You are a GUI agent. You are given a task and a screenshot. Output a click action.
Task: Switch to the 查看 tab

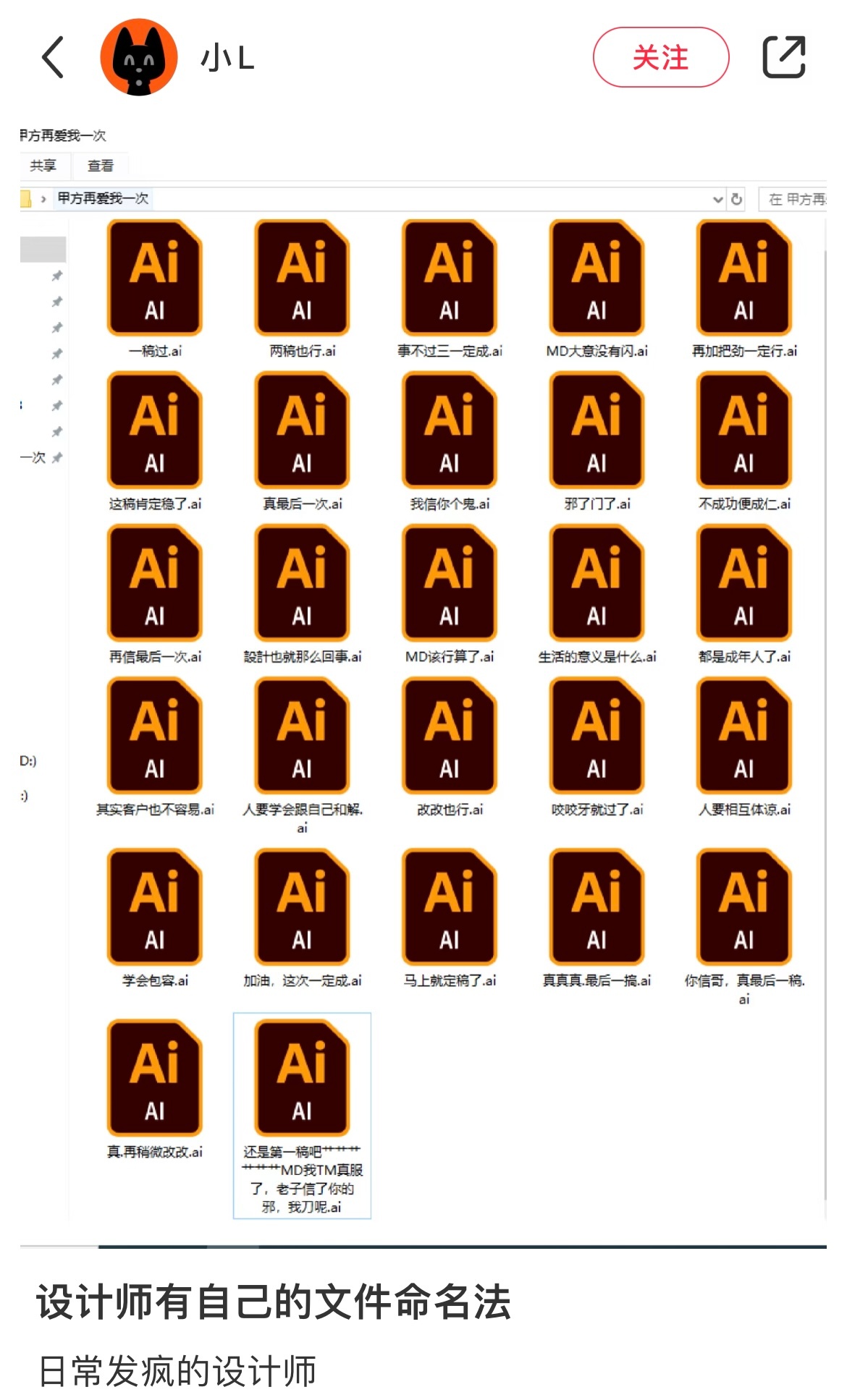[x=100, y=166]
